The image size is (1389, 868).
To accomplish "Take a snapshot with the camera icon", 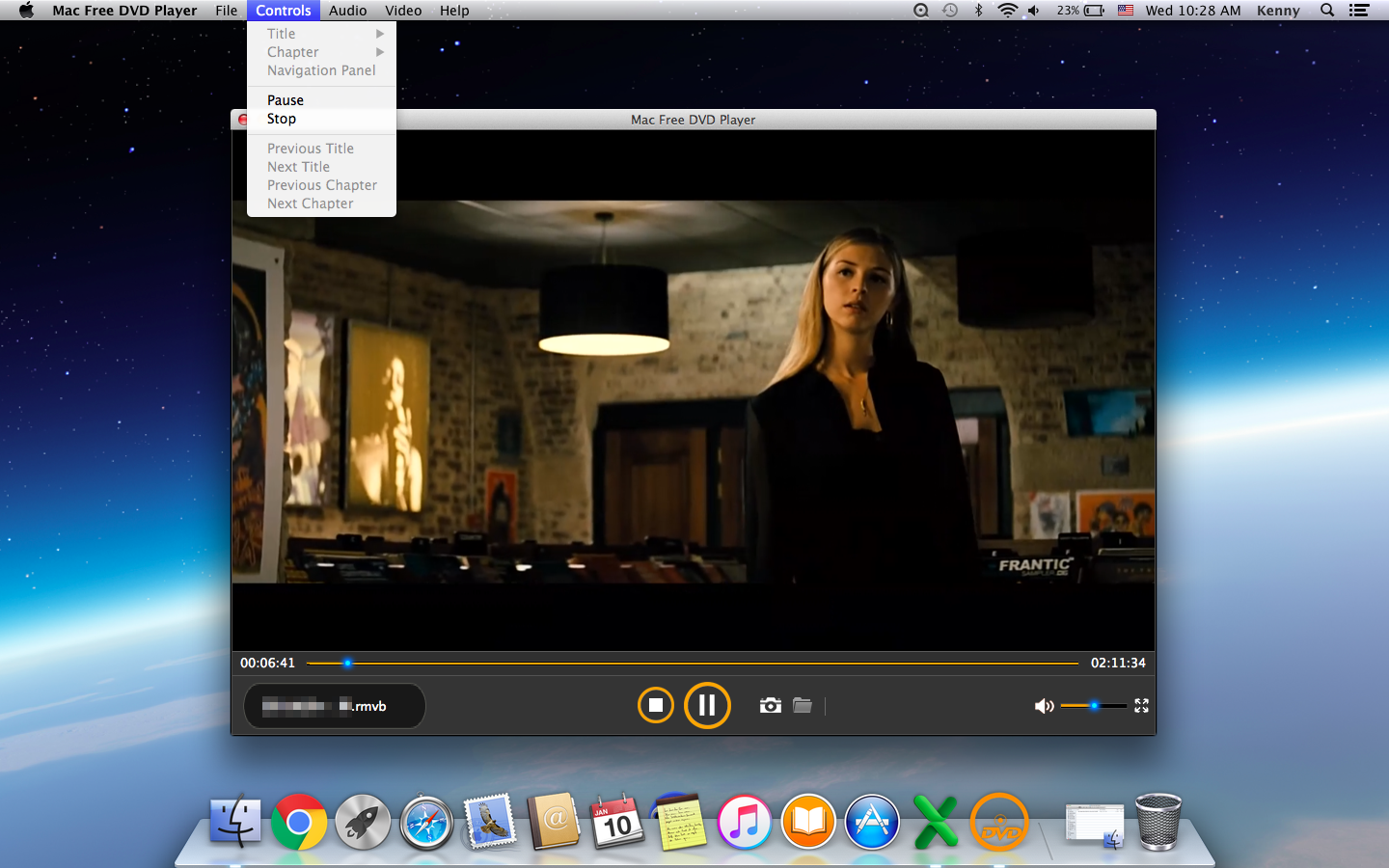I will pyautogui.click(x=770, y=705).
